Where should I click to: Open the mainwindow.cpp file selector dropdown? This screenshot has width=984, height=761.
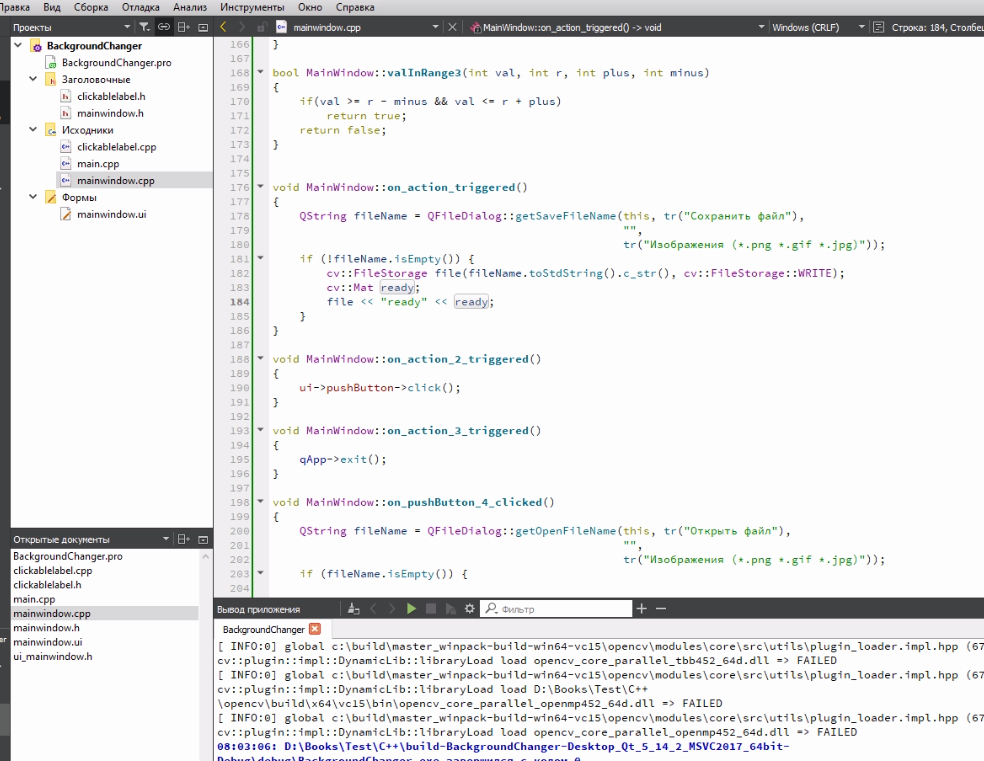435,27
